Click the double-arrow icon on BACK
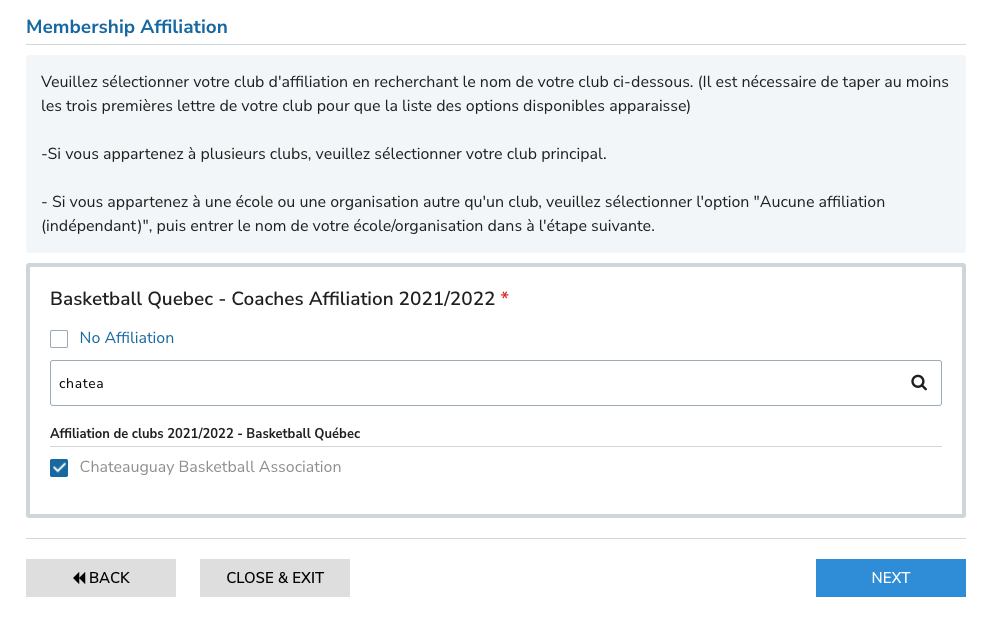The image size is (995, 624). point(79,578)
